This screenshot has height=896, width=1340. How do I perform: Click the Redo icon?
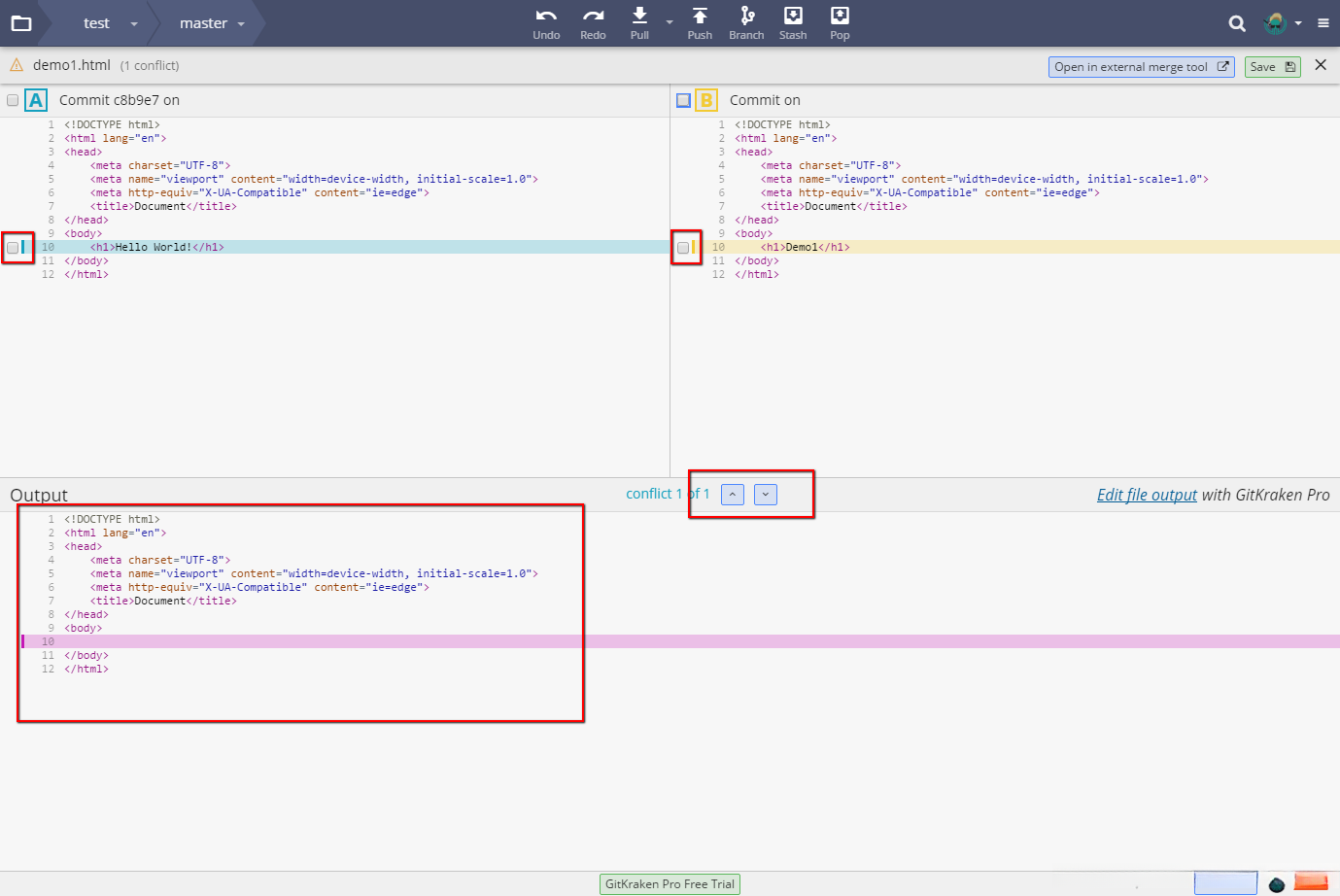[x=593, y=17]
